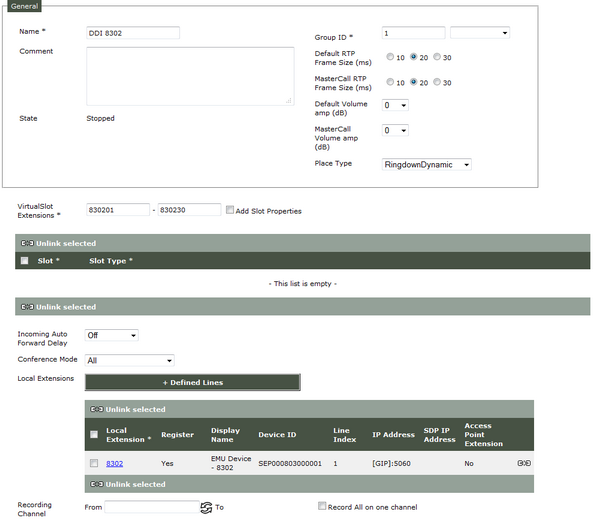Open the Place Type RingdownDynamic dropdown

(427, 165)
